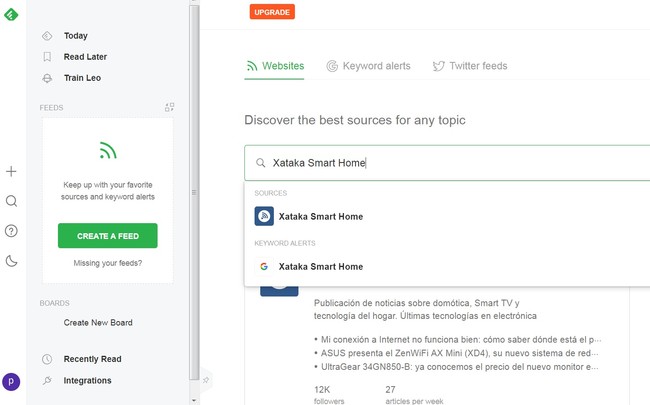The height and width of the screenshot is (405, 650).
Task: Click the plus add content icon
Action: (x=11, y=171)
